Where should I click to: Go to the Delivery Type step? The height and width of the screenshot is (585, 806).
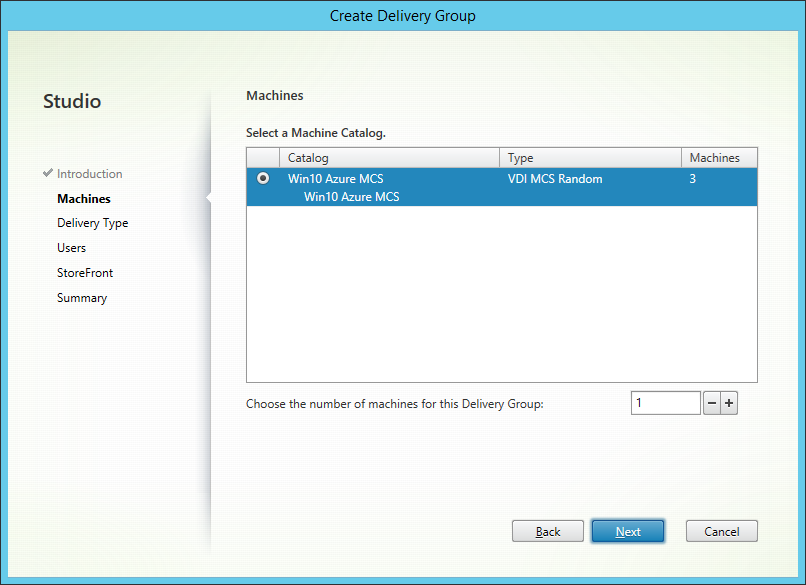pyautogui.click(x=93, y=224)
